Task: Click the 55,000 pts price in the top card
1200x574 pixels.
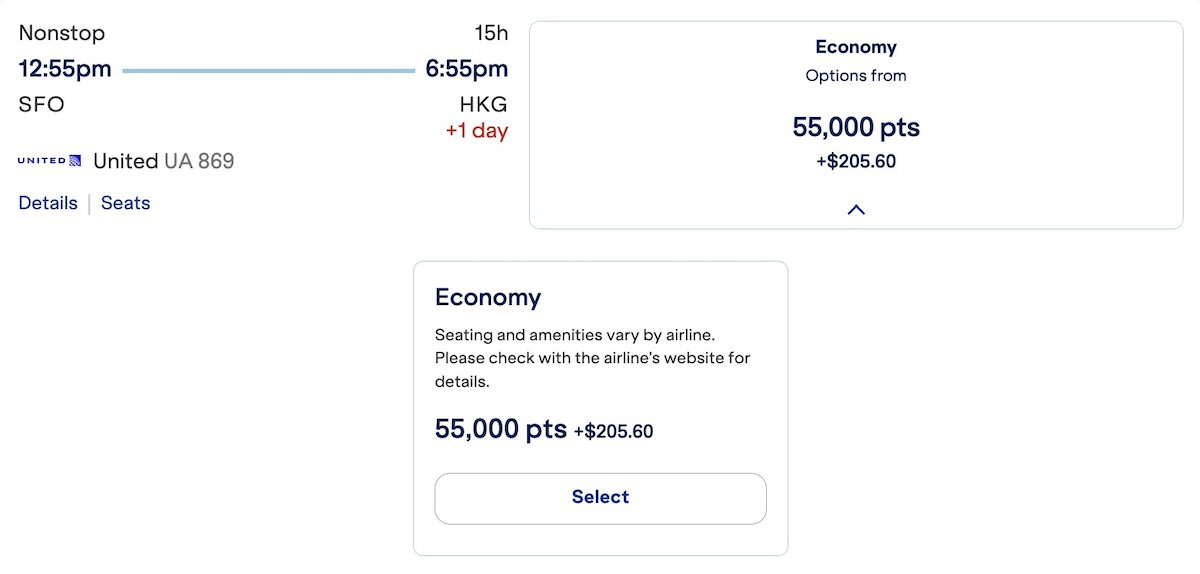Action: coord(856,127)
